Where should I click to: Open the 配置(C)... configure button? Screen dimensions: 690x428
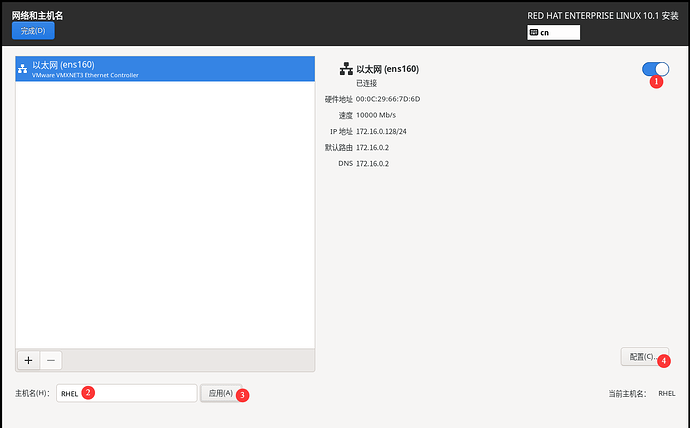click(644, 357)
